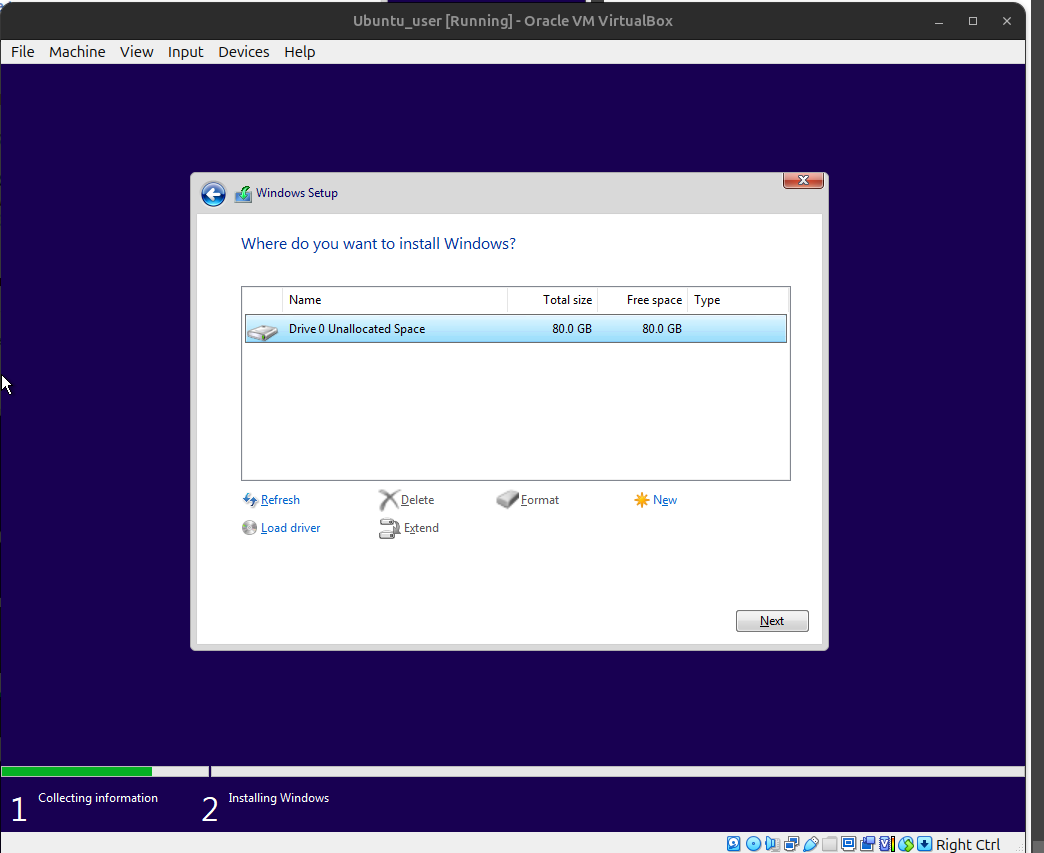Click the Right Ctrl host key label
Image resolution: width=1044 pixels, height=853 pixels.
968,844
